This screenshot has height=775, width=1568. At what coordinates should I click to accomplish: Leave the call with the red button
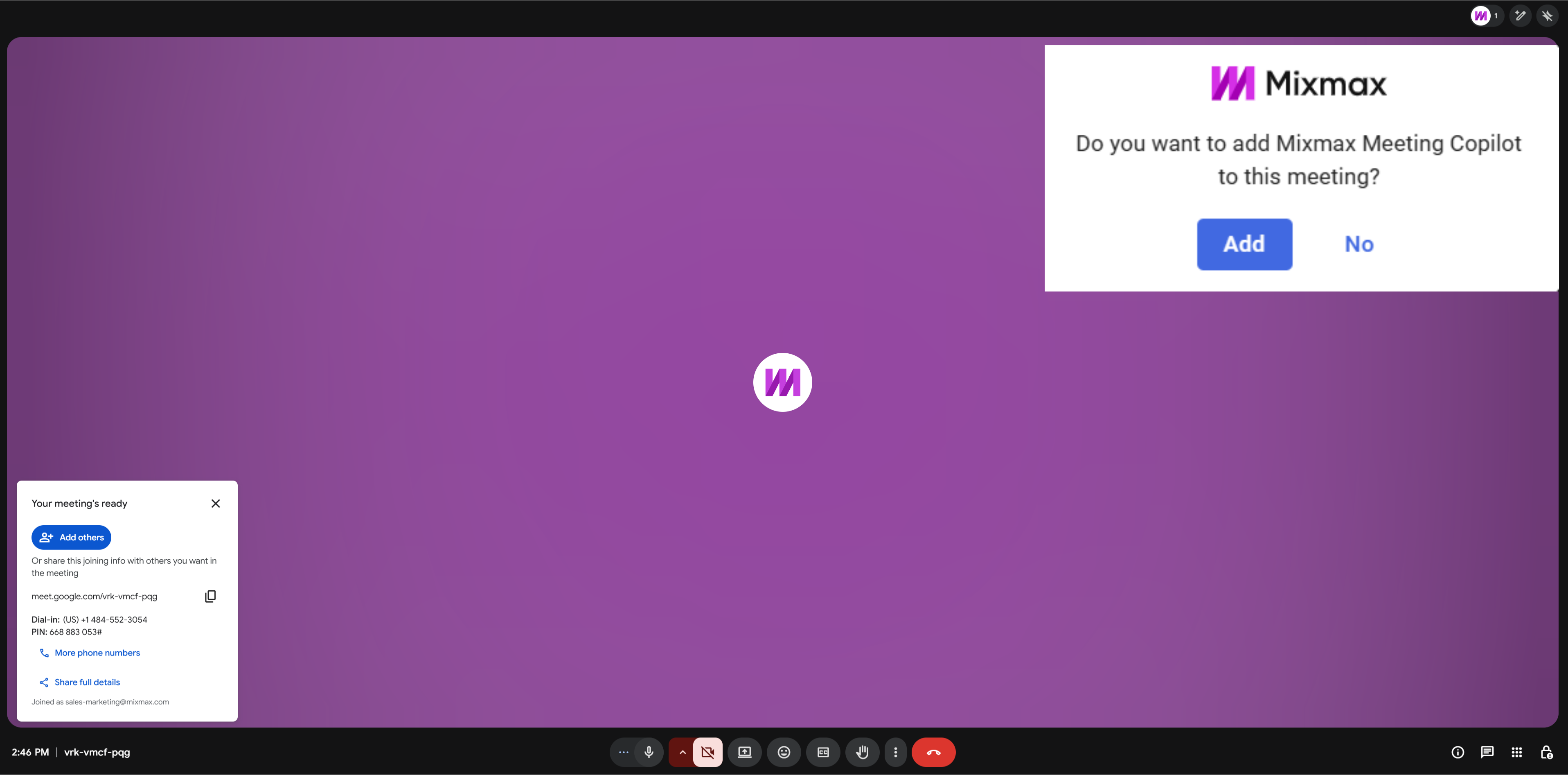click(933, 752)
